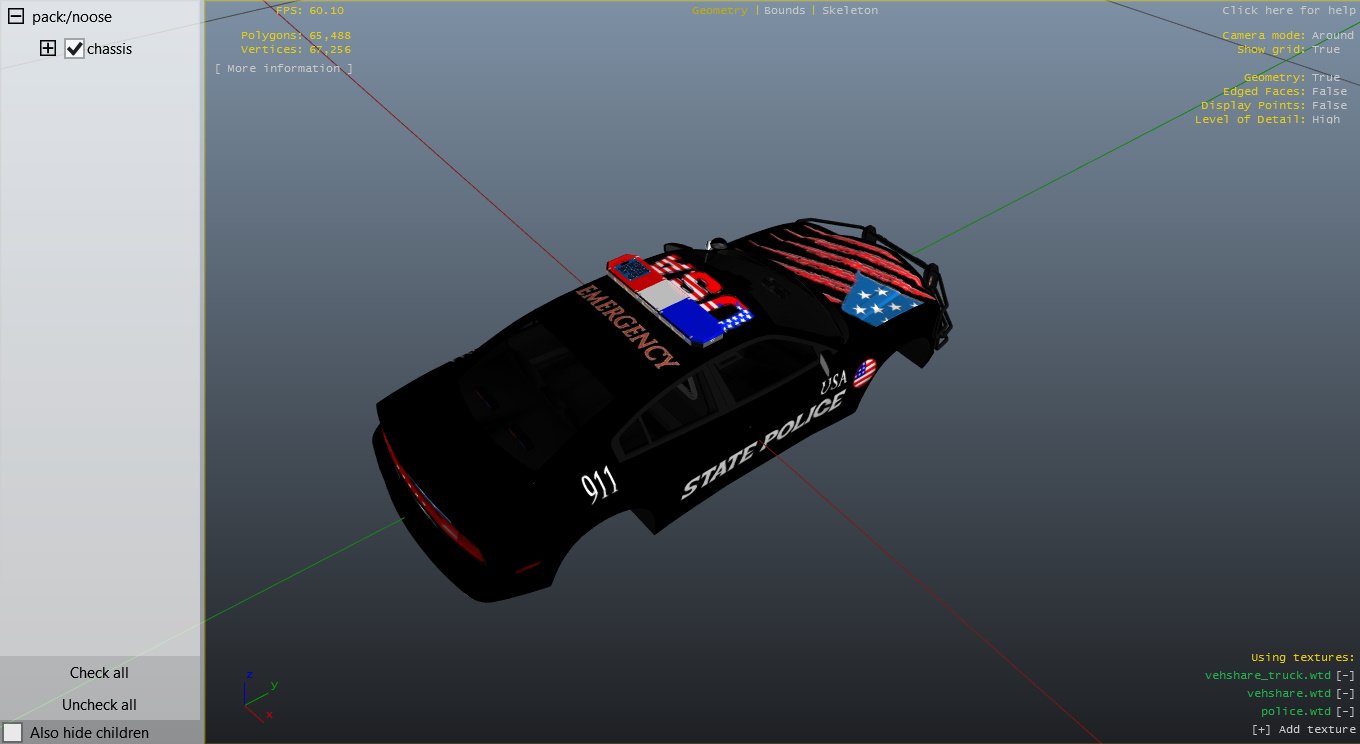The height and width of the screenshot is (744, 1360).
Task: Uncheck the chassis visibility checkbox
Action: (74, 48)
